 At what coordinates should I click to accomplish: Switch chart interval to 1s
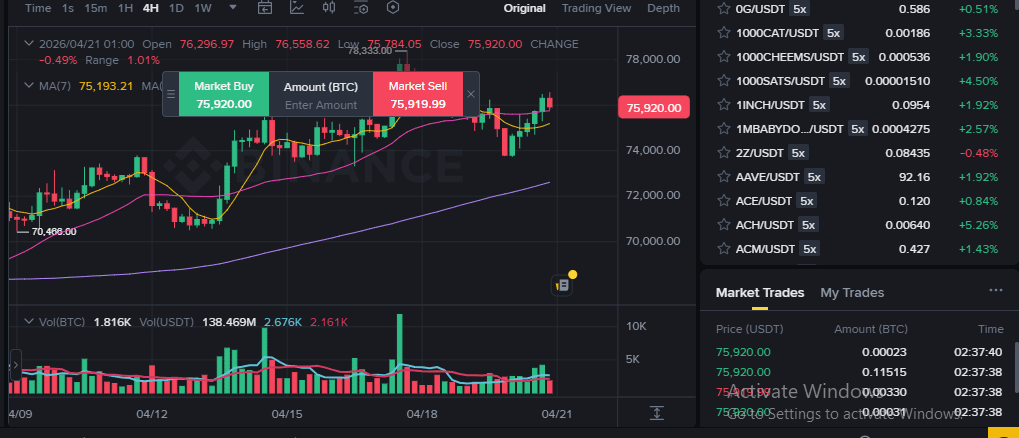tap(68, 8)
